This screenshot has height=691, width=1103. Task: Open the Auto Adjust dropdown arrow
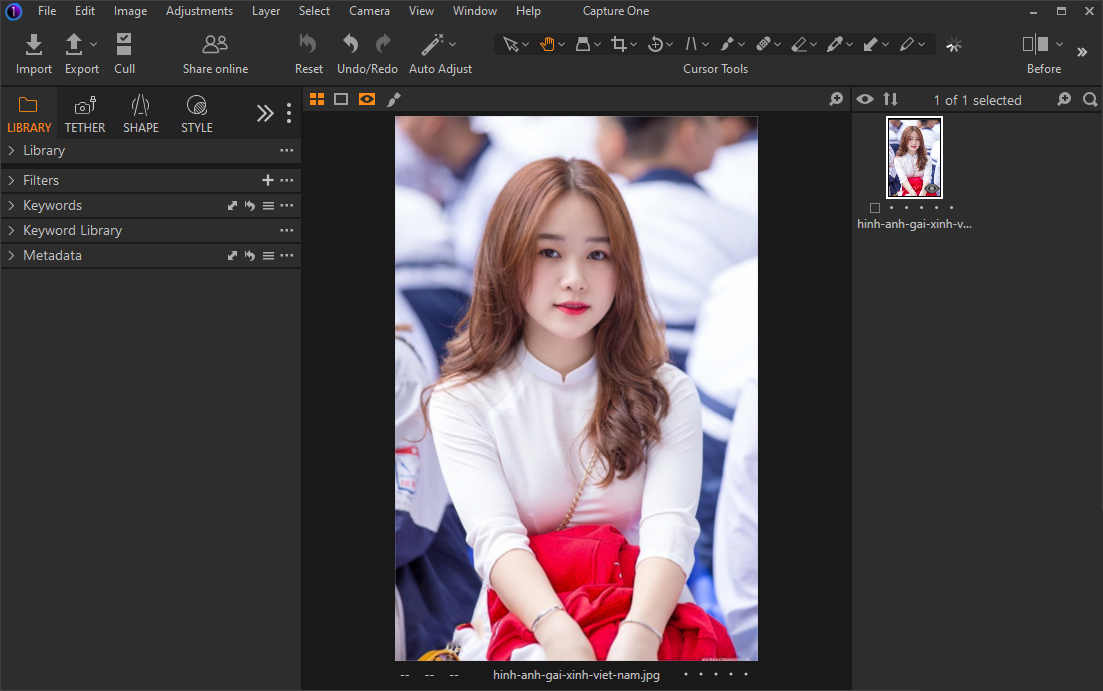coord(452,44)
